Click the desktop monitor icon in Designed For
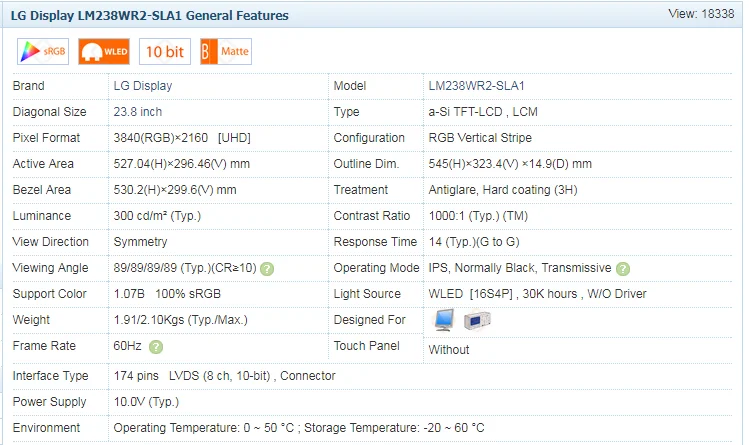Screen dimensions: 749x445 tap(444, 320)
